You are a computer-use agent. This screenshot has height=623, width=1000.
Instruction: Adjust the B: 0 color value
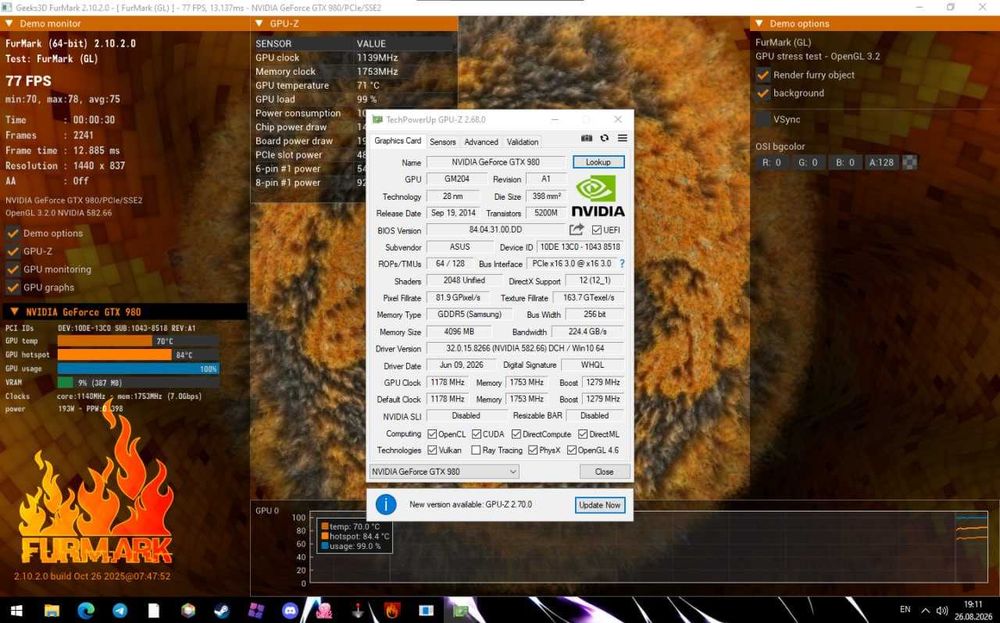[845, 163]
